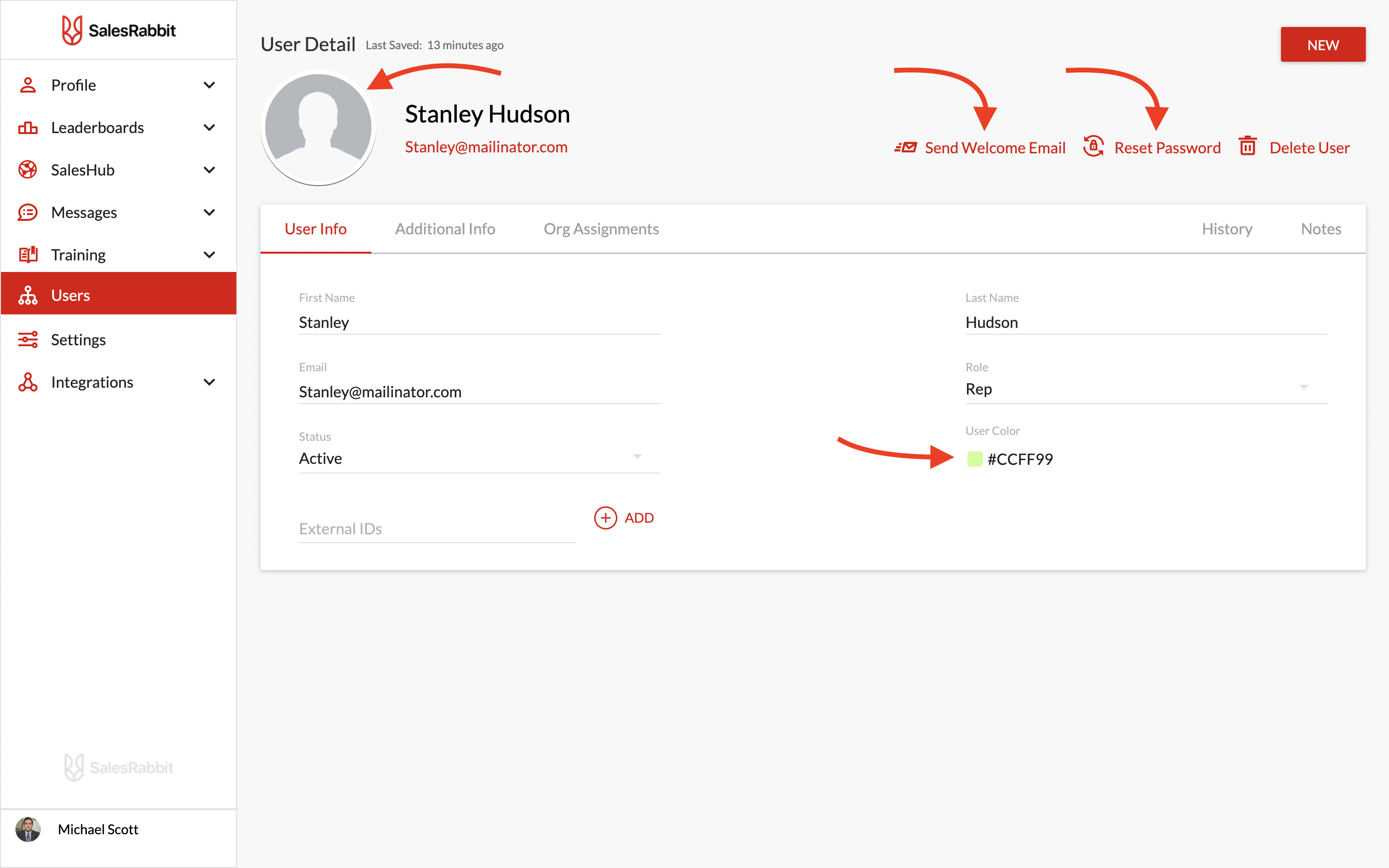Click the Training book icon
1389x868 pixels.
tap(27, 254)
